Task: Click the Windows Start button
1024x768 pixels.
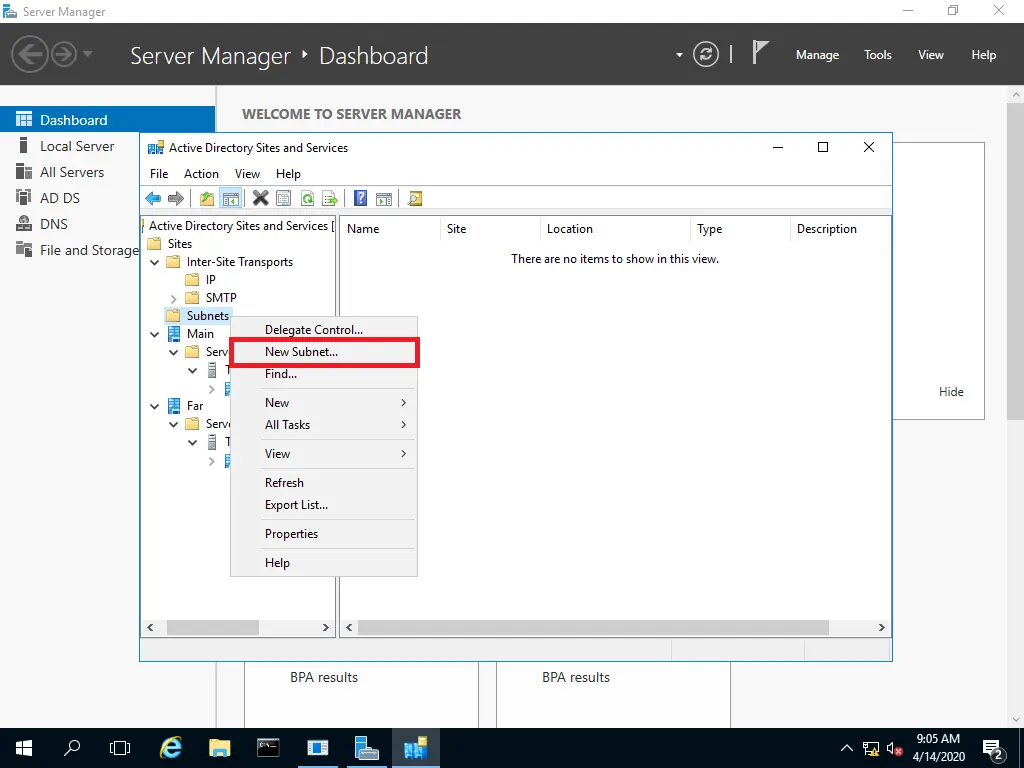Action: point(24,748)
